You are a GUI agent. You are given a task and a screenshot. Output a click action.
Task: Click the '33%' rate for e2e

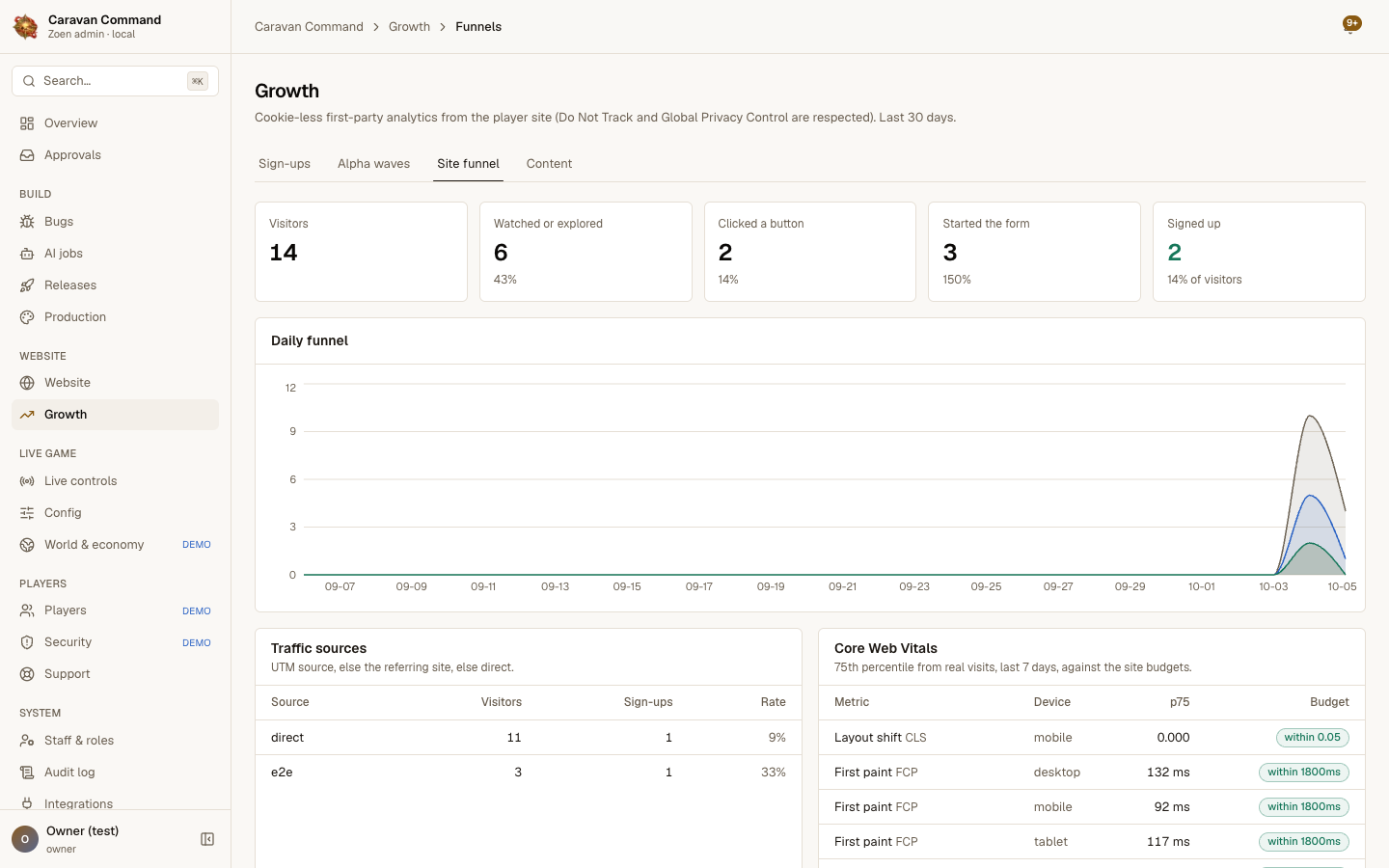point(774,773)
